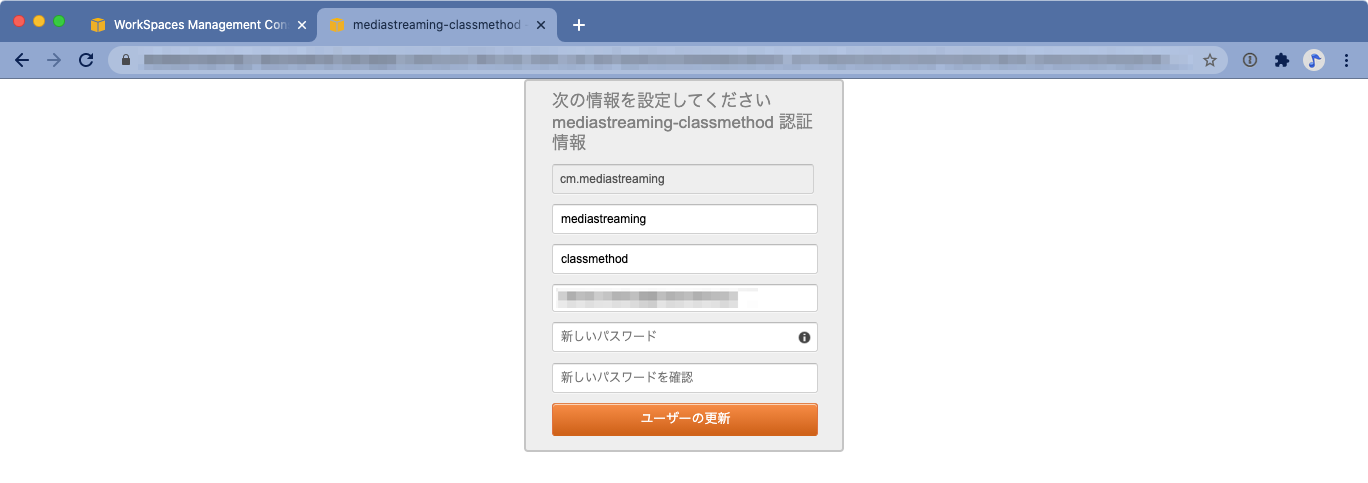Open a new browser tab

(579, 25)
